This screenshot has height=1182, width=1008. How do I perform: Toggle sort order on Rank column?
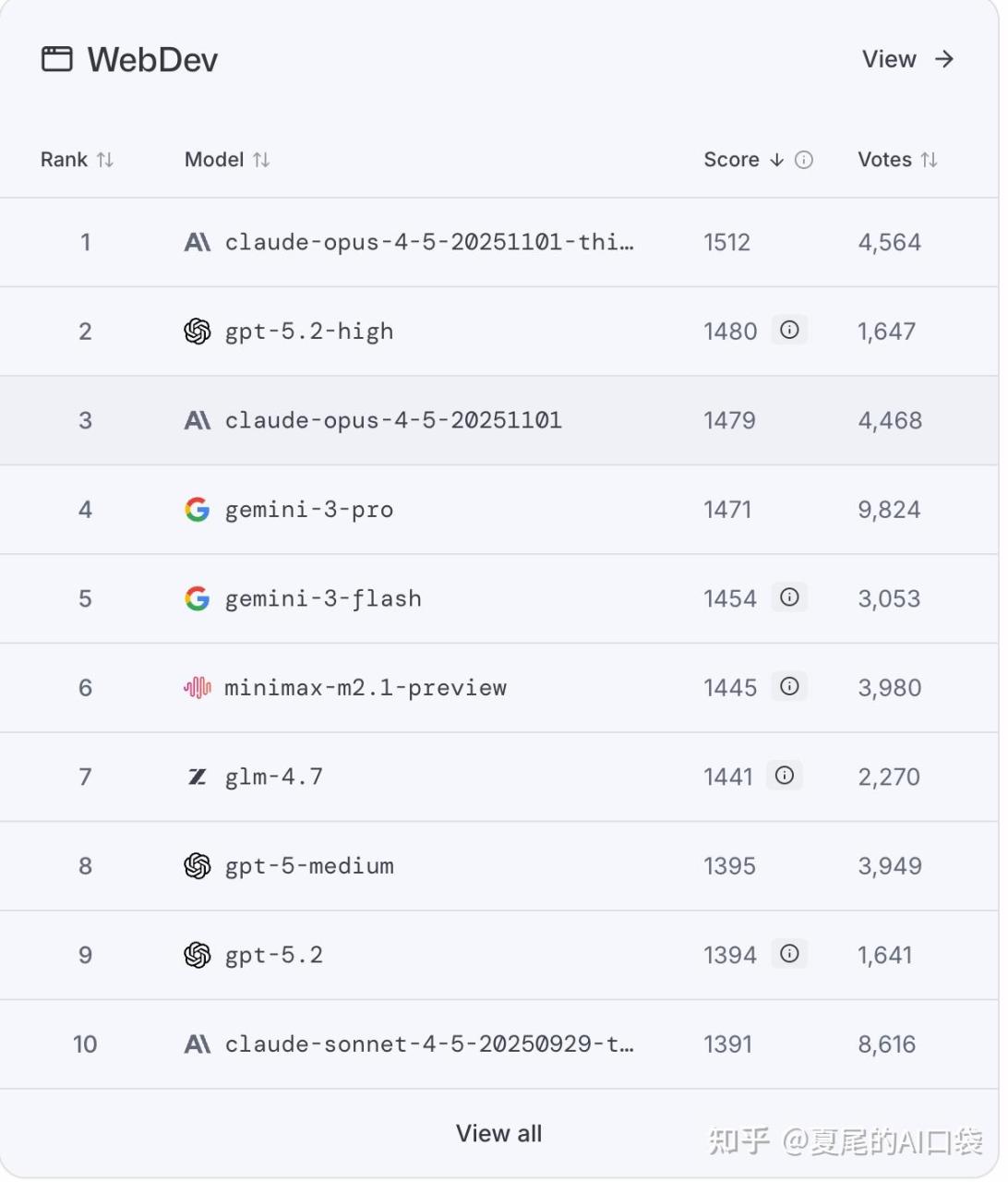pyautogui.click(x=105, y=160)
